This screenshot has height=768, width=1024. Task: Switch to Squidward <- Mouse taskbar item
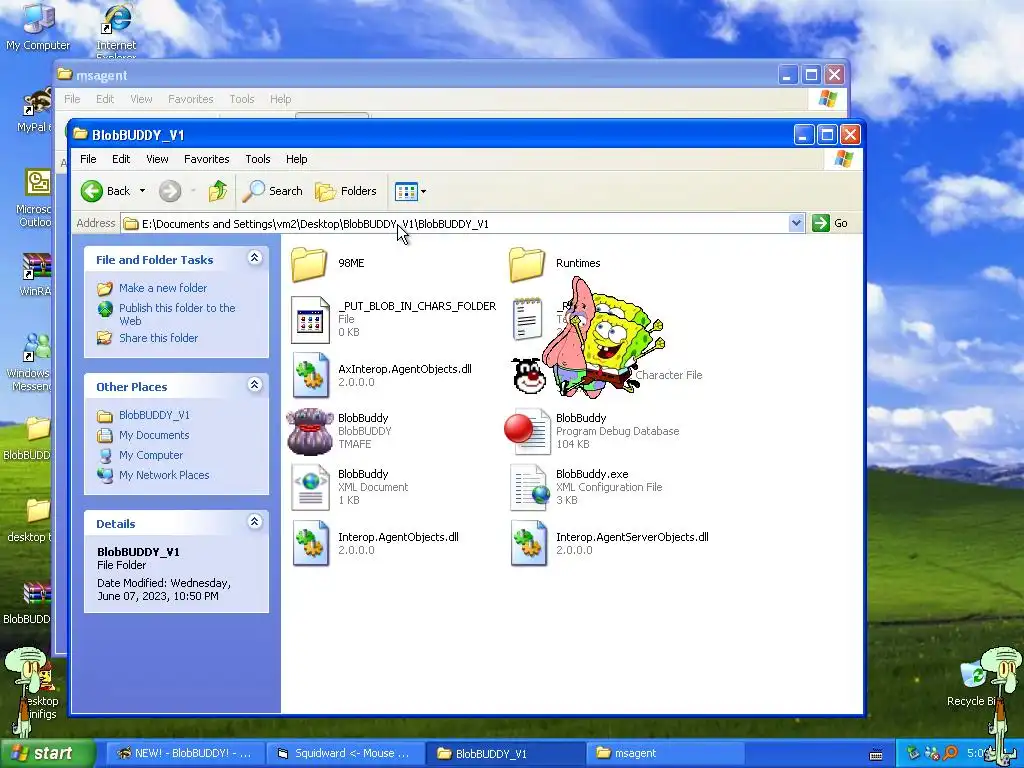345,754
